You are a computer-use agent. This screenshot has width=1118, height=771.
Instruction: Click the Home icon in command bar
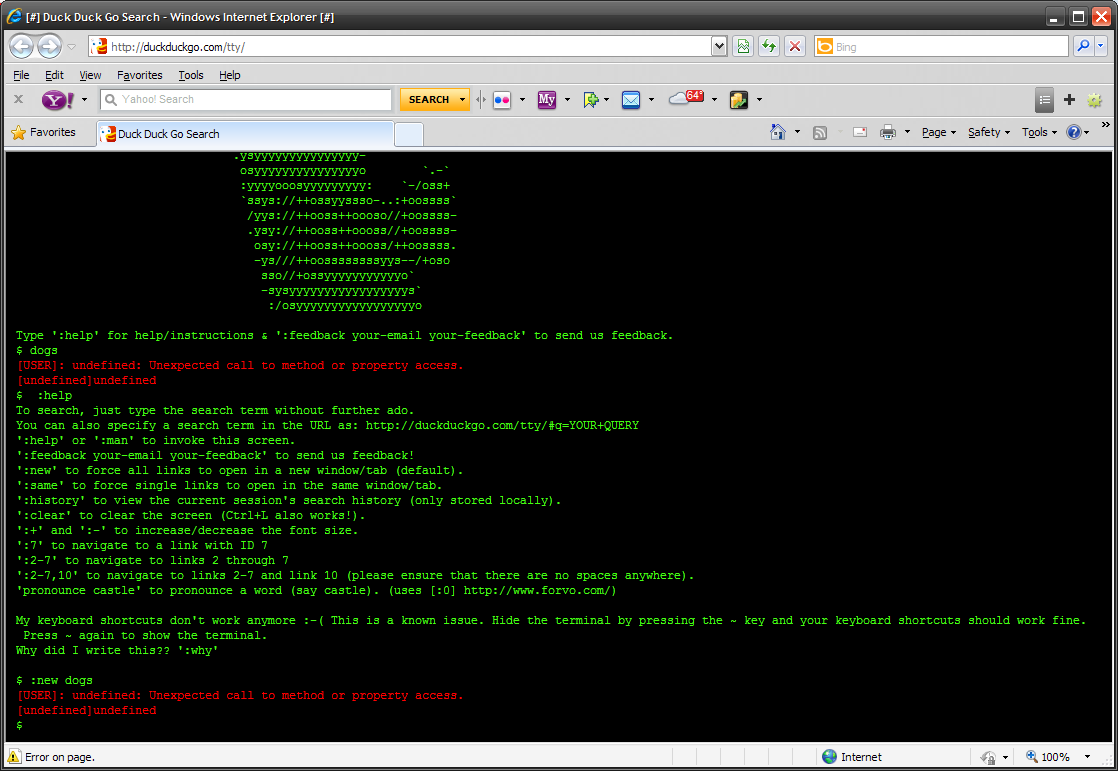[x=778, y=132]
